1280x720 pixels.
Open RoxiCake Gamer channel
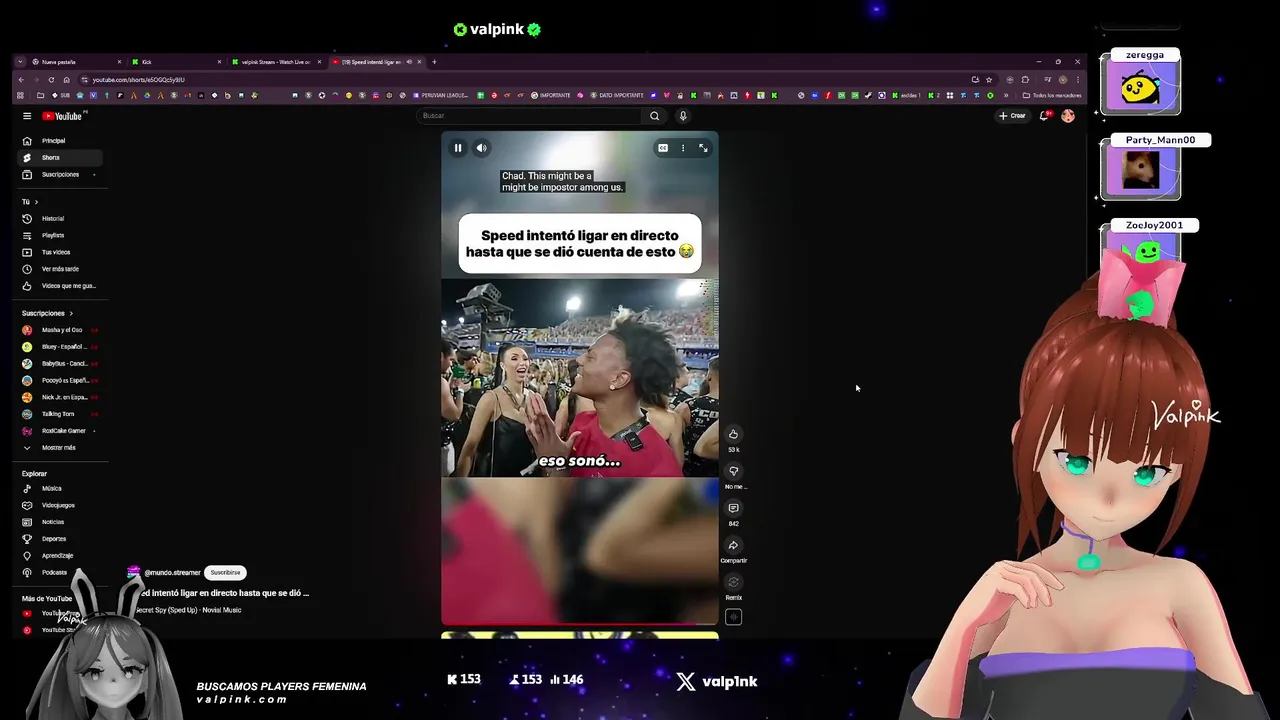point(60,431)
